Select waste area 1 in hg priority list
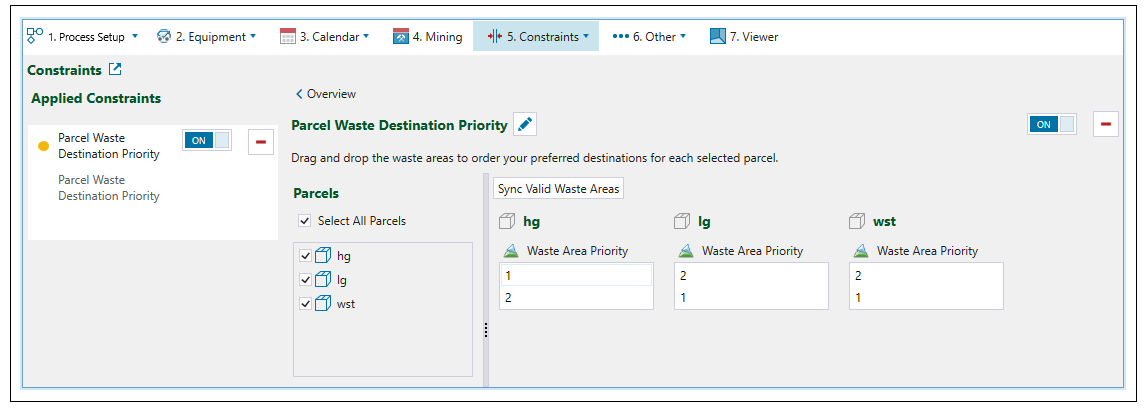 575,275
